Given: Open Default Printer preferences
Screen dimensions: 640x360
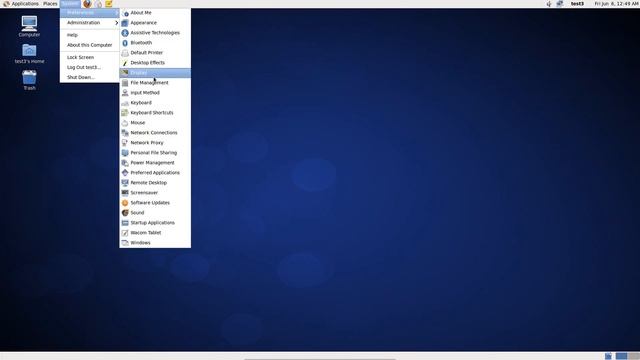Looking at the screenshot, I should [x=155, y=53].
